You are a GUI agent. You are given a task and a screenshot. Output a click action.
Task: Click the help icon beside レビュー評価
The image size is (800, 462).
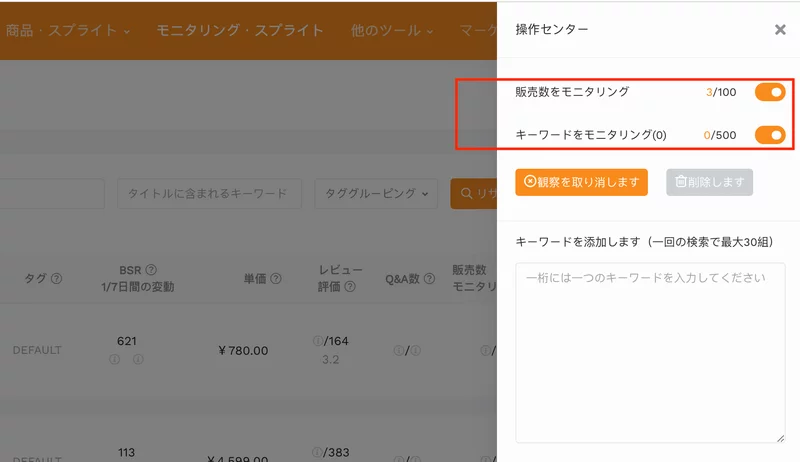(x=349, y=287)
